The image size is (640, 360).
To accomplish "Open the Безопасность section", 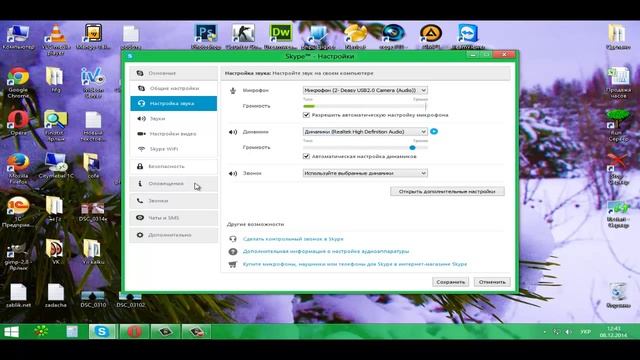I will tap(173, 167).
